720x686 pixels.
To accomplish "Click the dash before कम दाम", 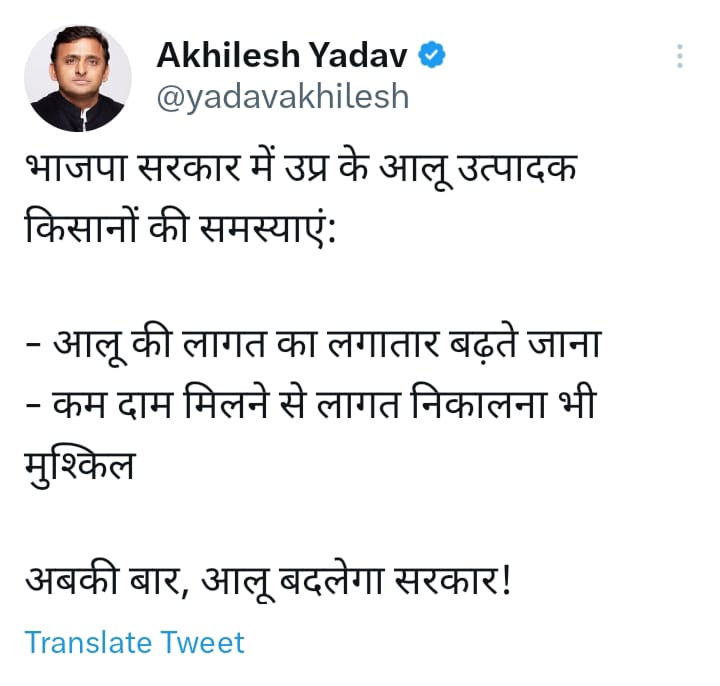I will pyautogui.click(x=33, y=405).
